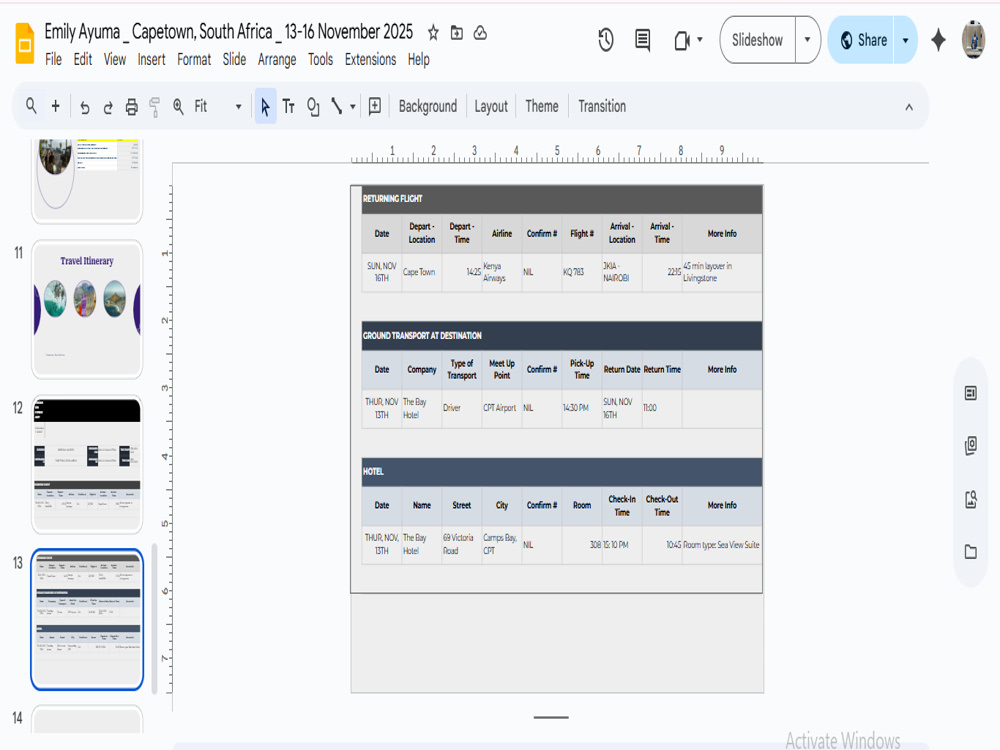Start the Slideshow
The image size is (1000, 750).
coord(758,40)
